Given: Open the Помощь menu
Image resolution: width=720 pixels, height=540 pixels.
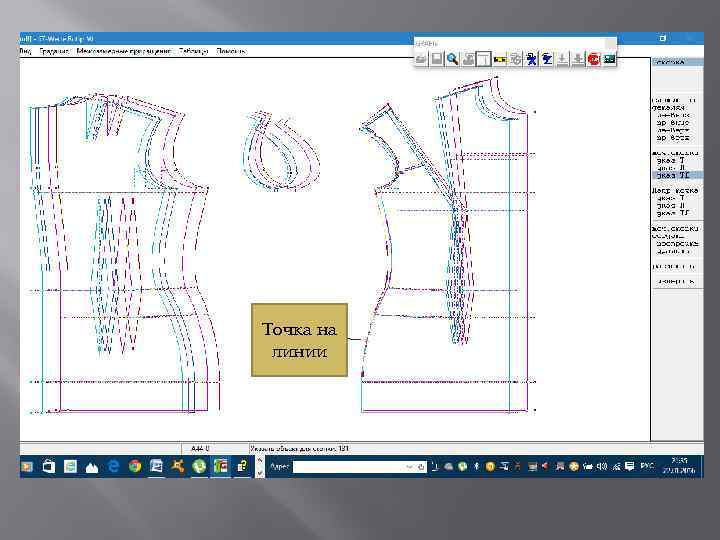Looking at the screenshot, I should (231, 51).
